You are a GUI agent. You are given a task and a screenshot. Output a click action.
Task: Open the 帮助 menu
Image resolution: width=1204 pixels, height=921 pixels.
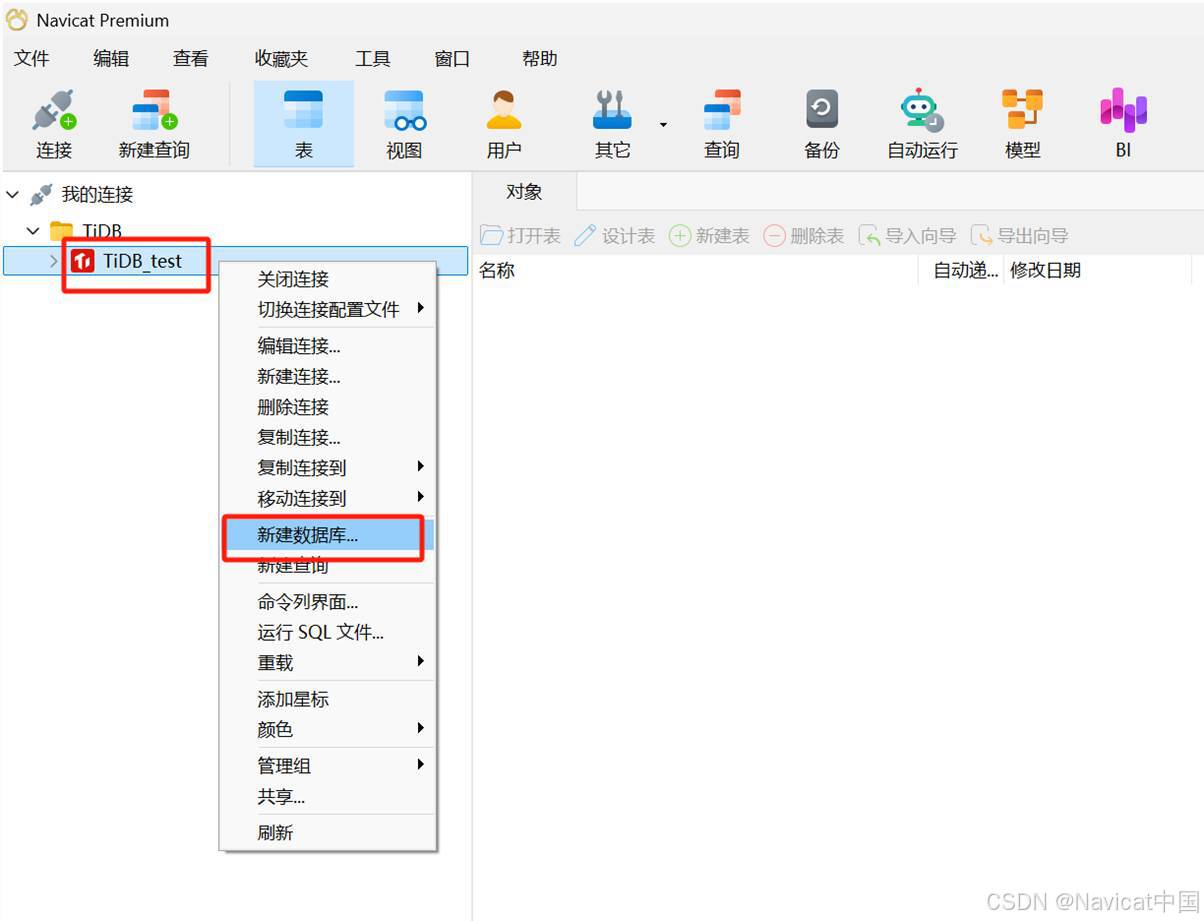click(x=539, y=59)
